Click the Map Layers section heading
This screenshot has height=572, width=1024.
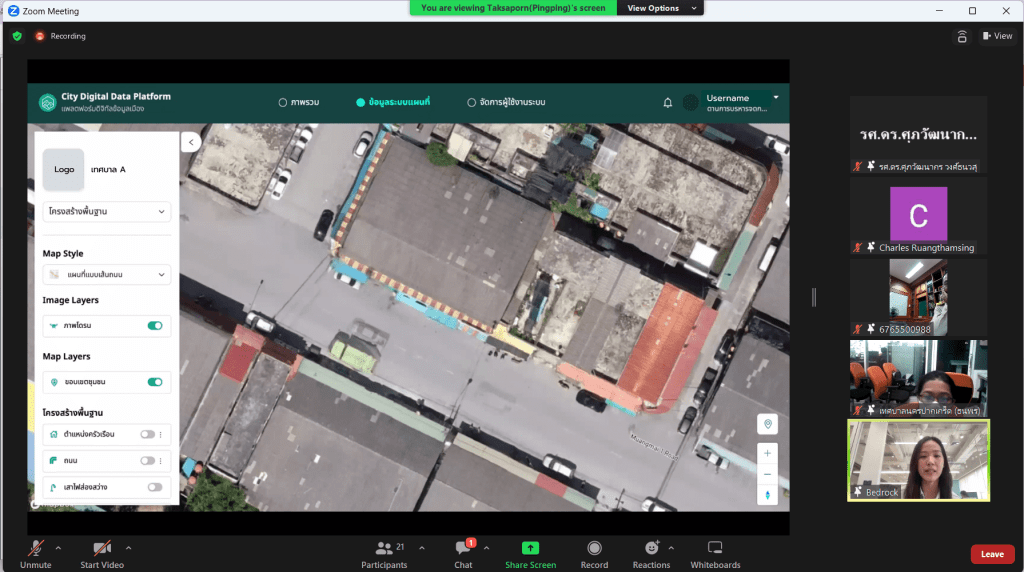(67, 357)
